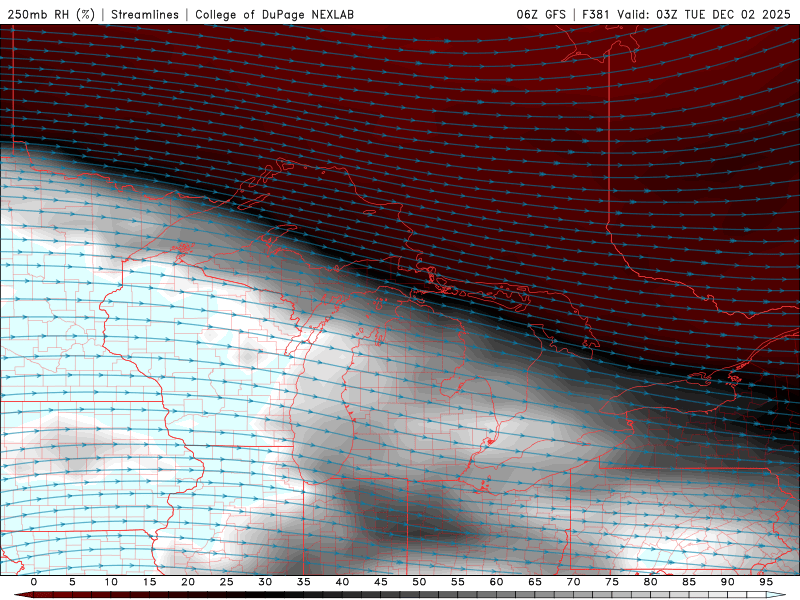Click the colorbar value label '40'
The image size is (800, 600).
pos(342,582)
